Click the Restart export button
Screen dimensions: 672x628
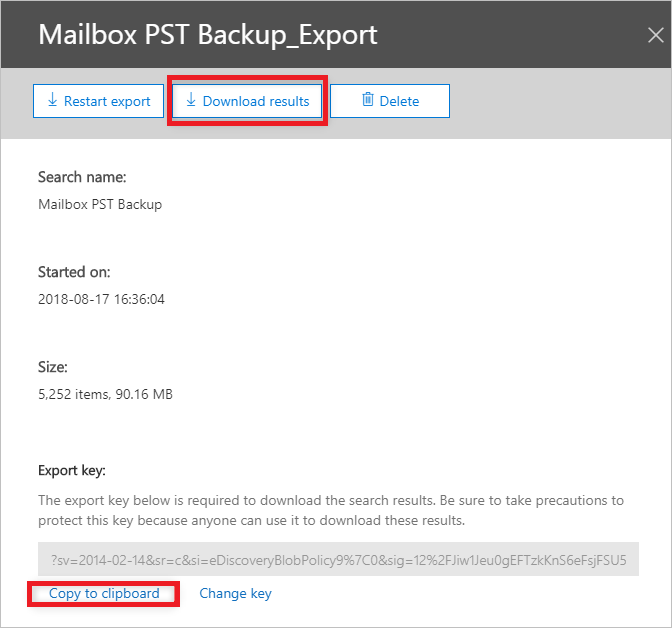pos(98,101)
